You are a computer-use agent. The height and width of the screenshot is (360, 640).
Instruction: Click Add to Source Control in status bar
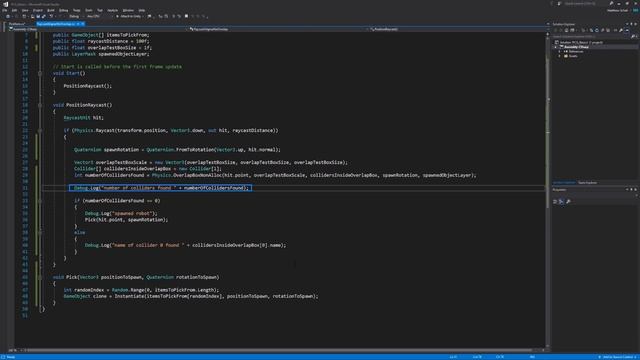[617, 357]
